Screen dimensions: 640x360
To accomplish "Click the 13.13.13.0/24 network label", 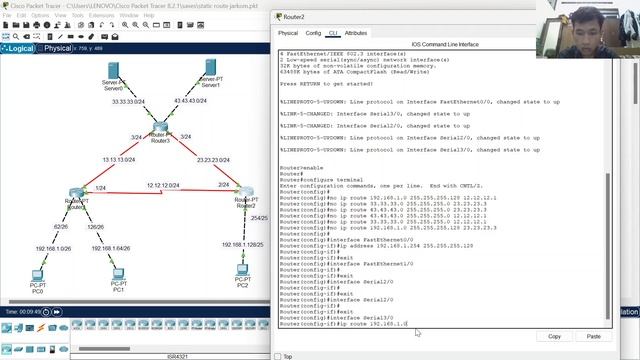I will 119,160.
